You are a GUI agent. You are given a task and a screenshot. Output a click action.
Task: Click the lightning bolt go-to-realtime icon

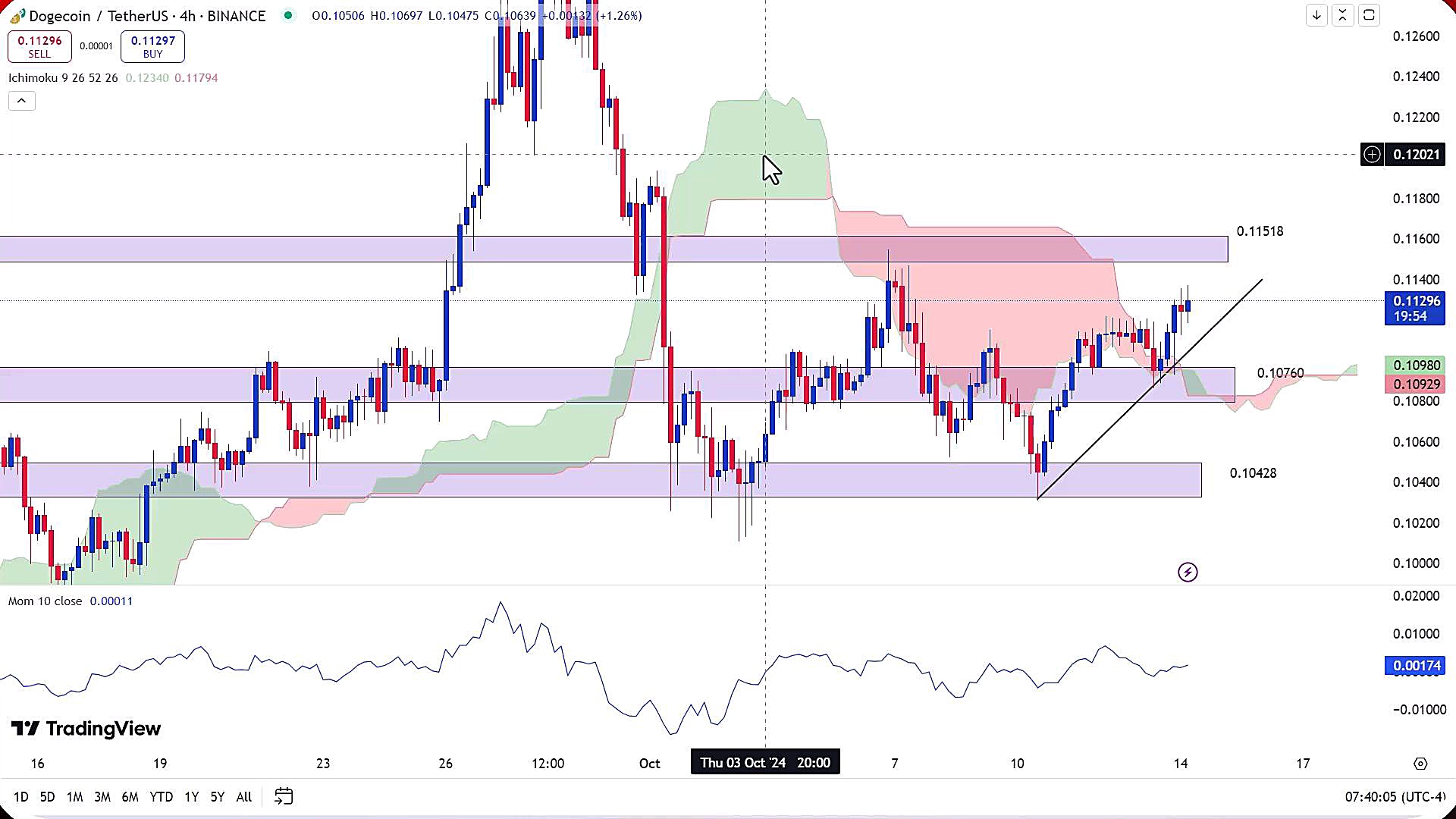(x=1188, y=572)
